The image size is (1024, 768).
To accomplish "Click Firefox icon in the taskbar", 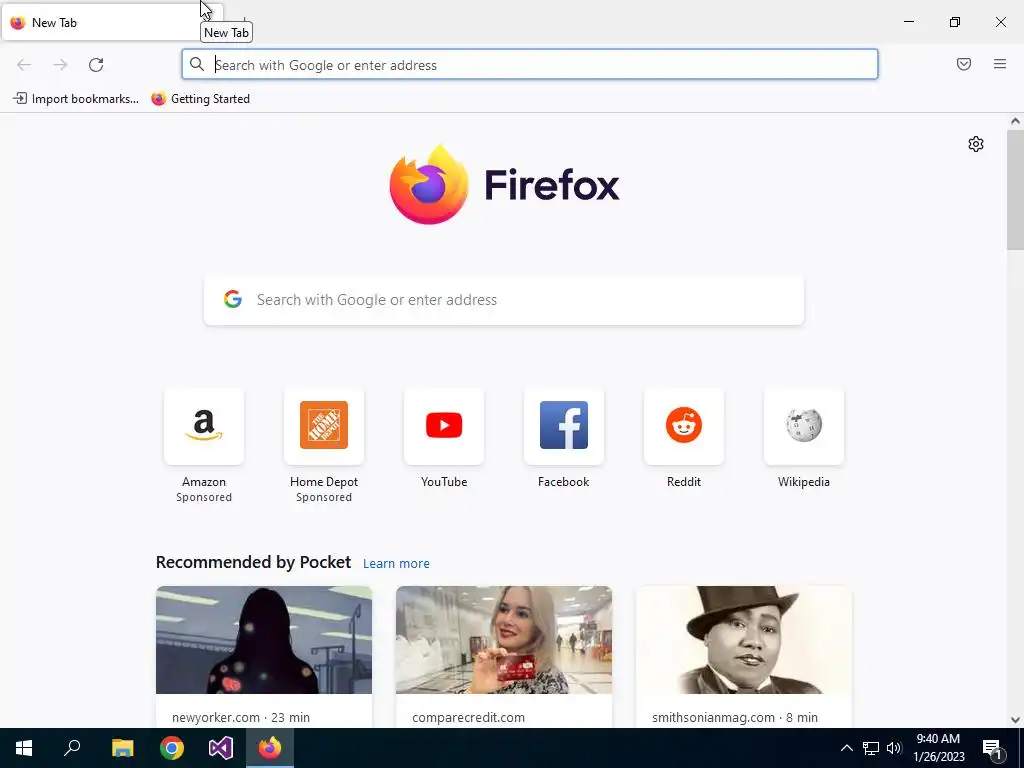I will 270,748.
